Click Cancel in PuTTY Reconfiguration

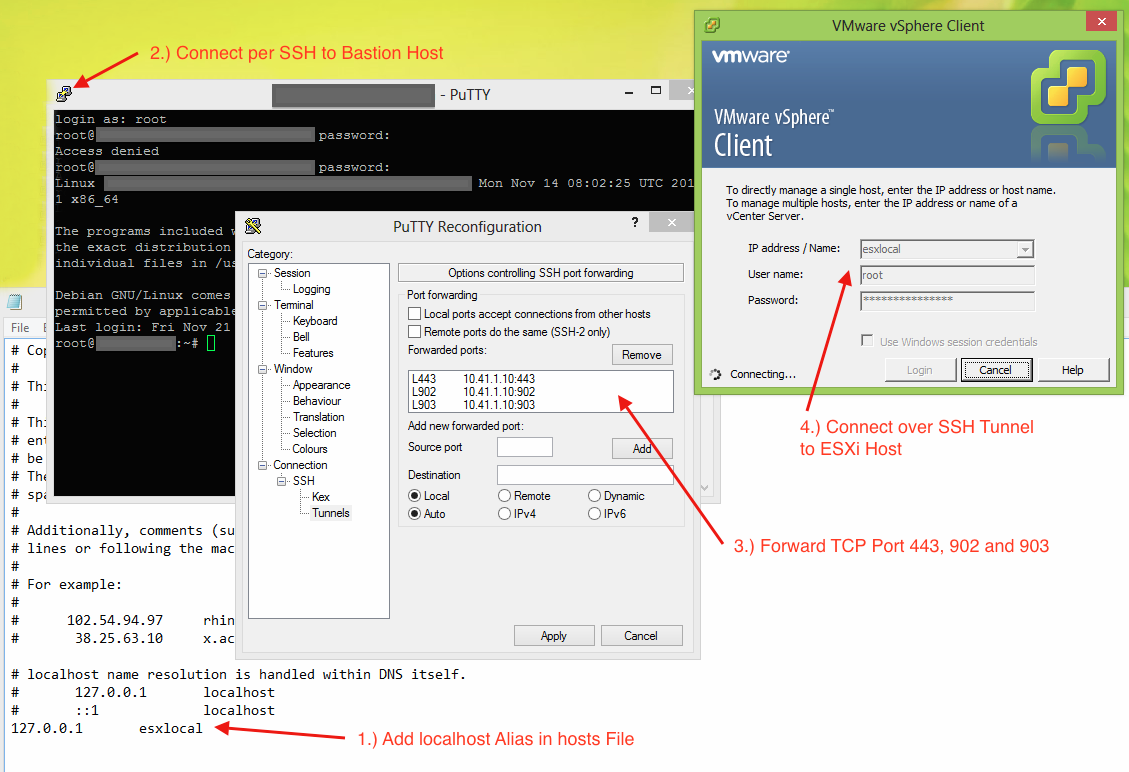(x=641, y=636)
